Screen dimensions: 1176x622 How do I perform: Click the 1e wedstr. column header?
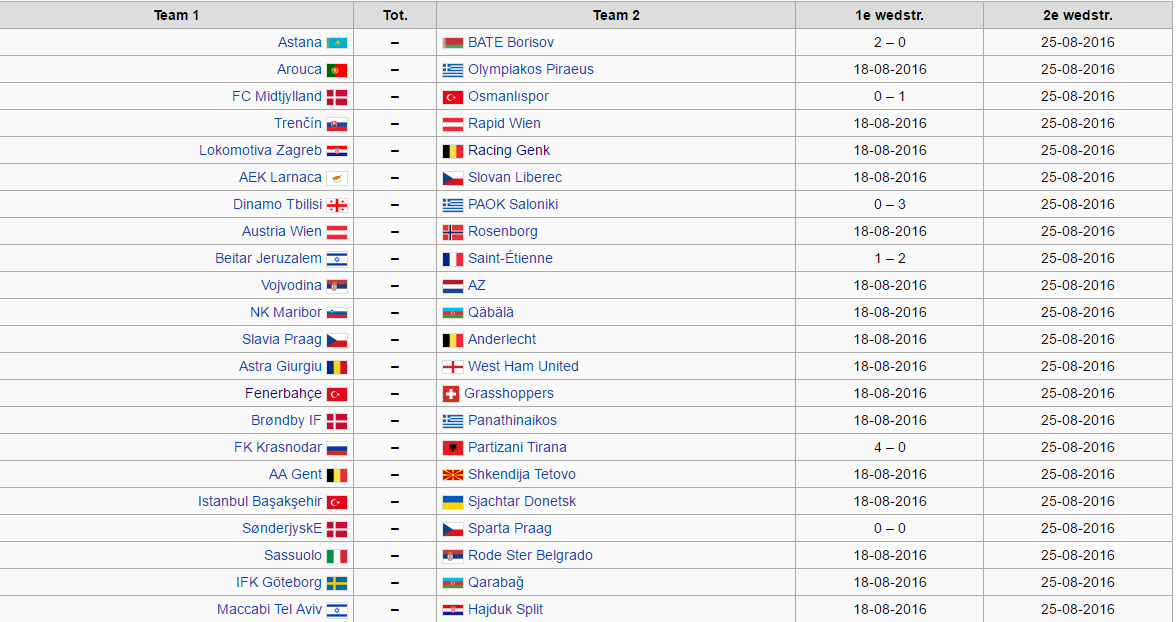(890, 15)
